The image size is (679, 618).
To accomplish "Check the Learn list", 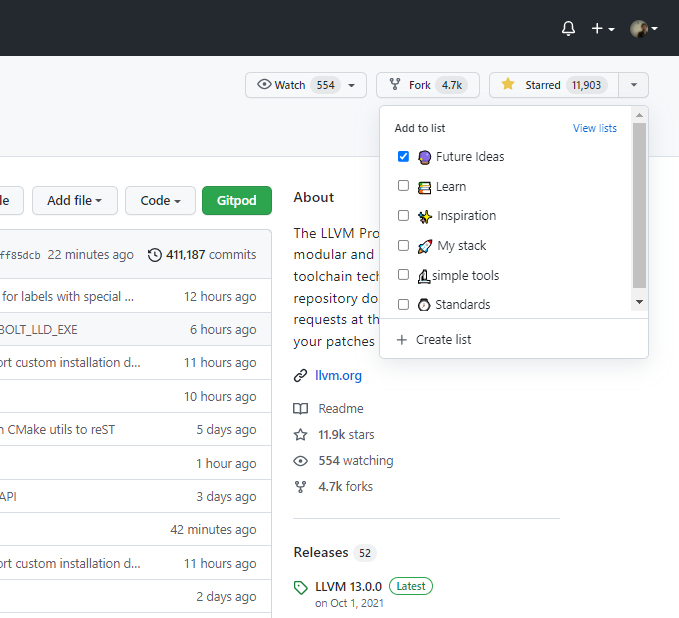I will coord(403,186).
